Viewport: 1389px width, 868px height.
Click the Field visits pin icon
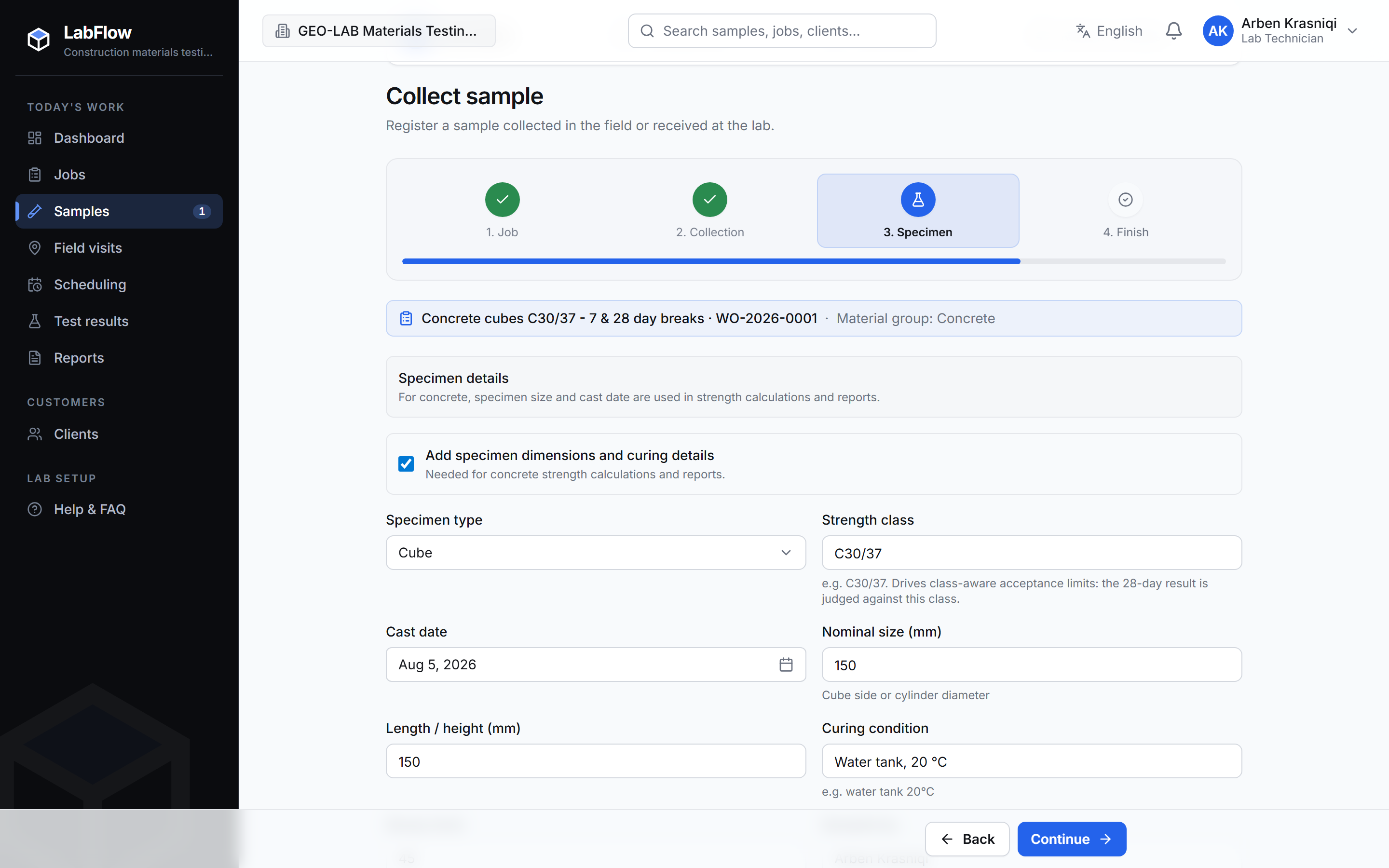[35, 248]
